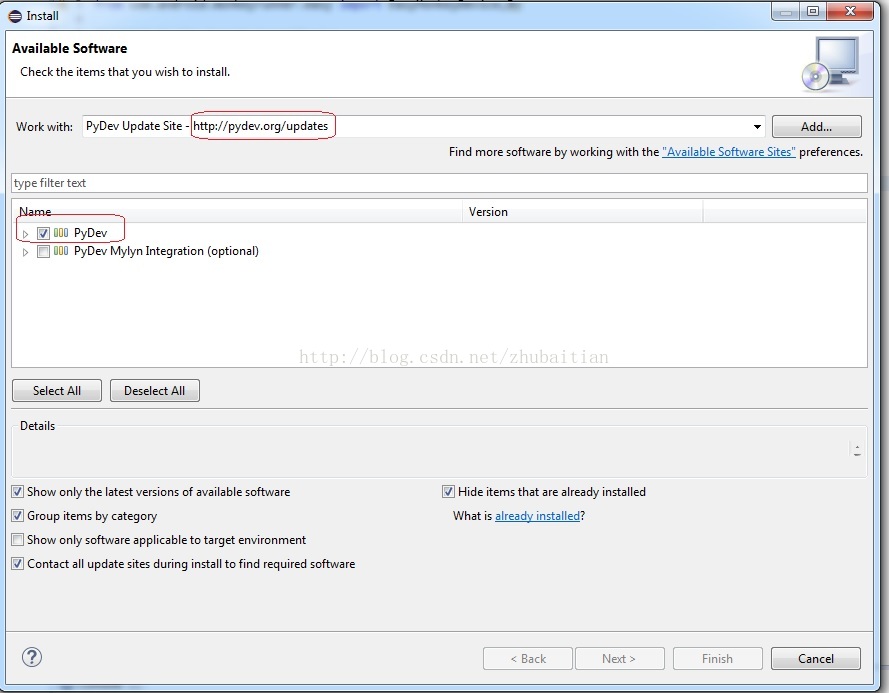
Task: Click the Cancel button
Action: click(x=815, y=658)
